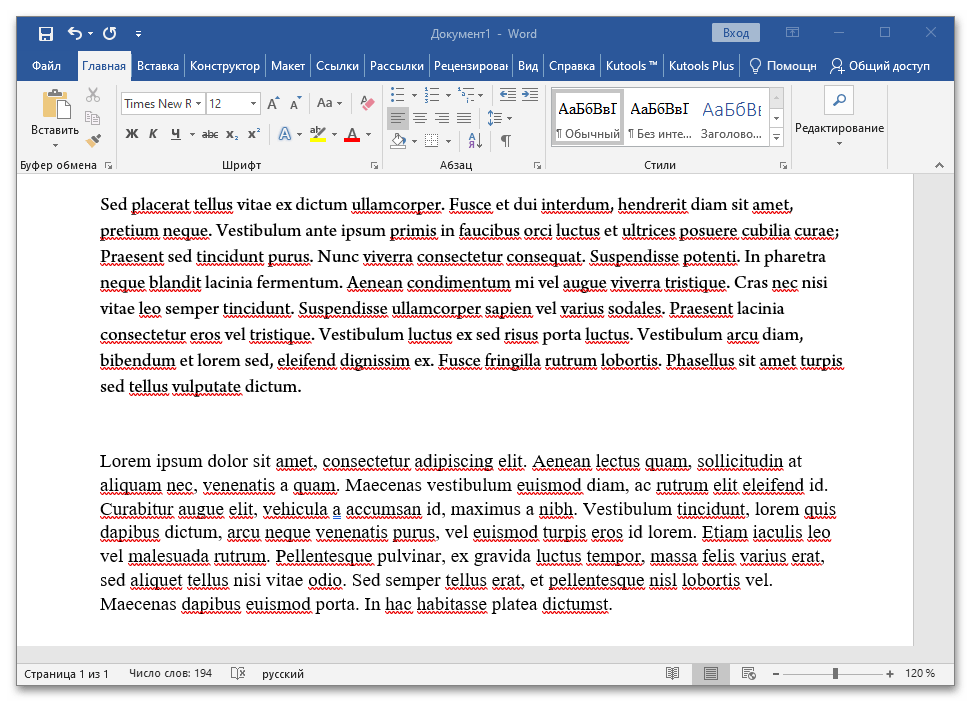Open the Макет ribbon tab
Screen dimensions: 971x702
tap(287, 66)
